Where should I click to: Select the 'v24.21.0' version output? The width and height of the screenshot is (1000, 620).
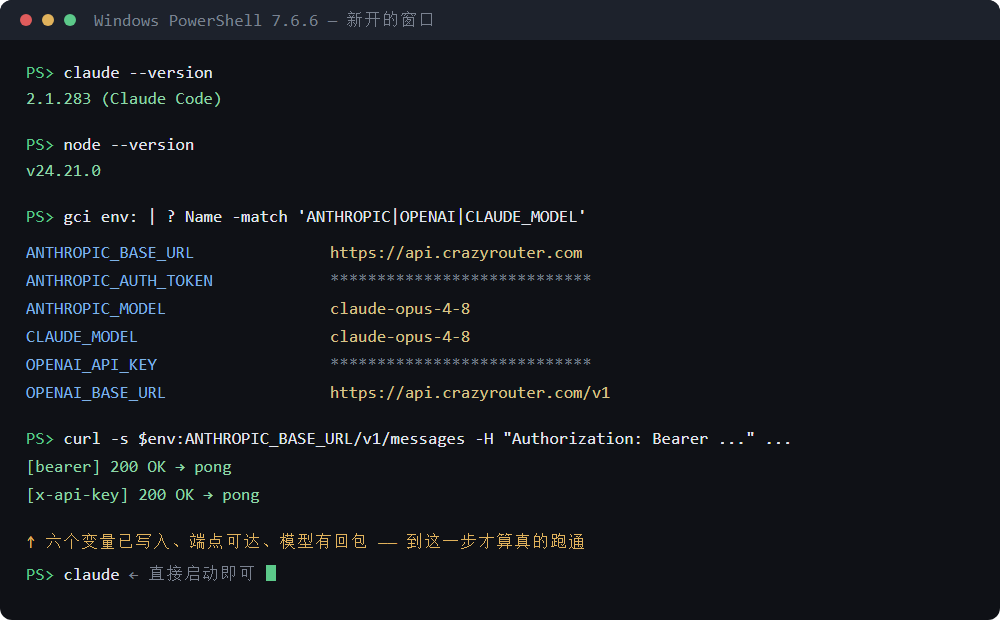coord(63,171)
